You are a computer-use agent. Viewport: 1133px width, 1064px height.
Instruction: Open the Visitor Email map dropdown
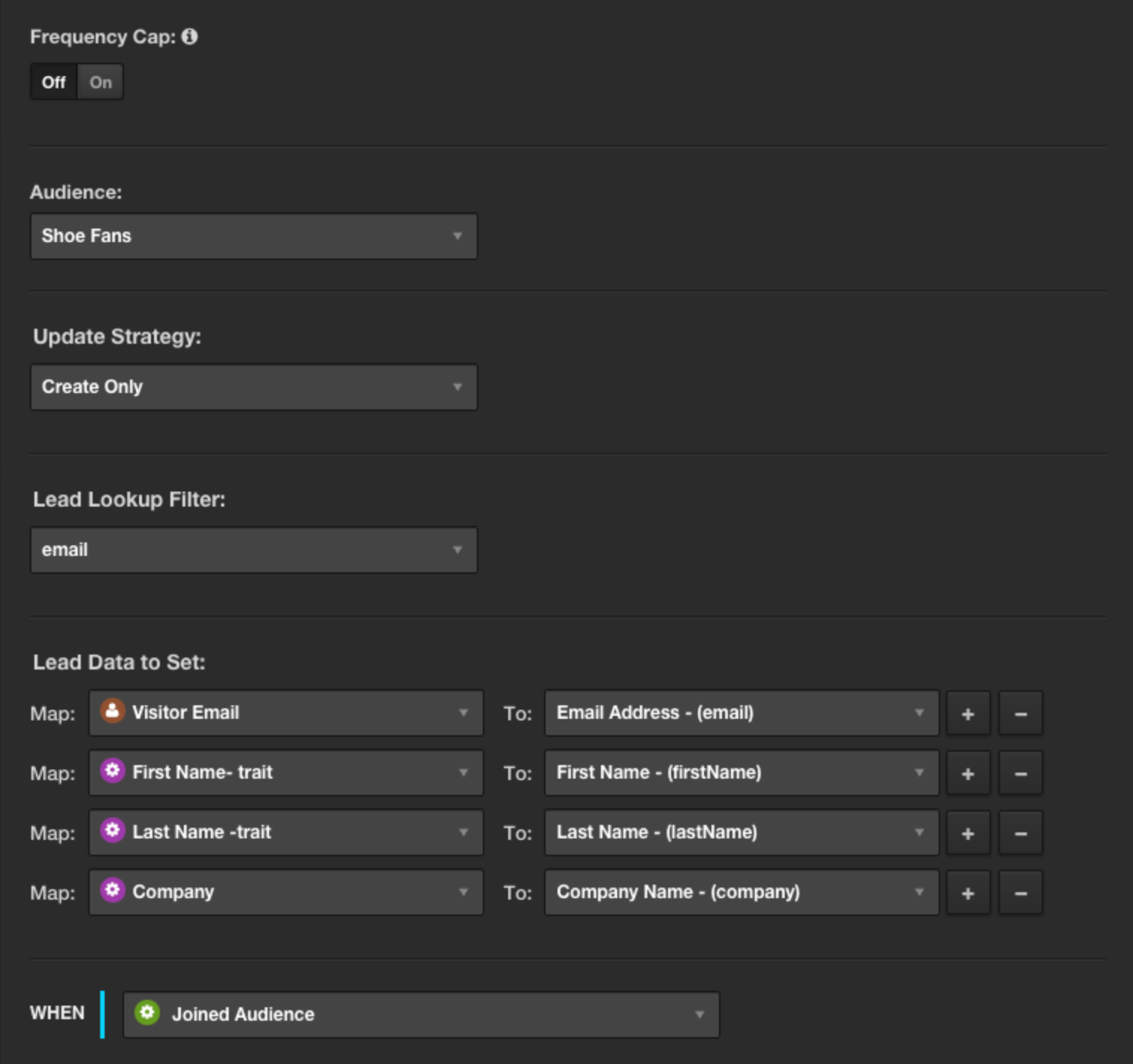coord(285,713)
